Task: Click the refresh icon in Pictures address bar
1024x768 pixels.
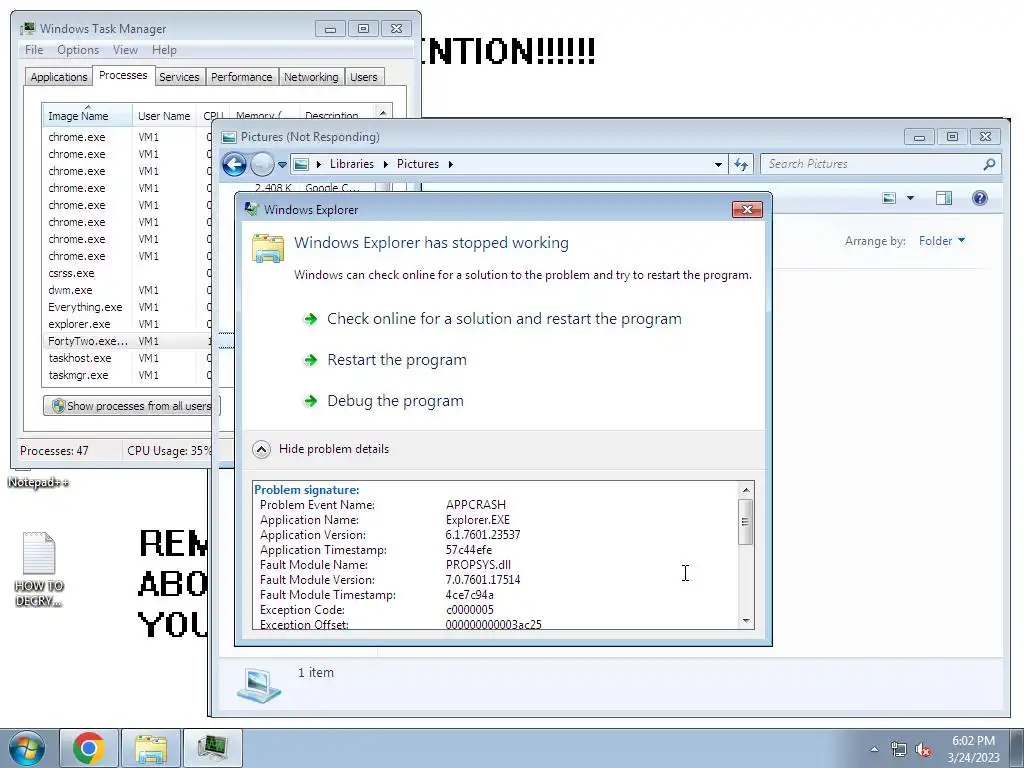Action: [x=741, y=164]
